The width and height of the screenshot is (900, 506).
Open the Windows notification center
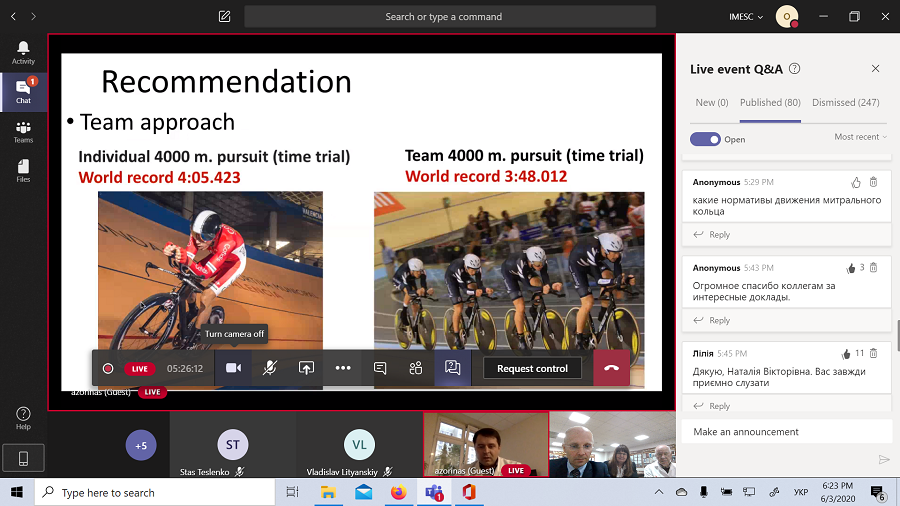(878, 492)
